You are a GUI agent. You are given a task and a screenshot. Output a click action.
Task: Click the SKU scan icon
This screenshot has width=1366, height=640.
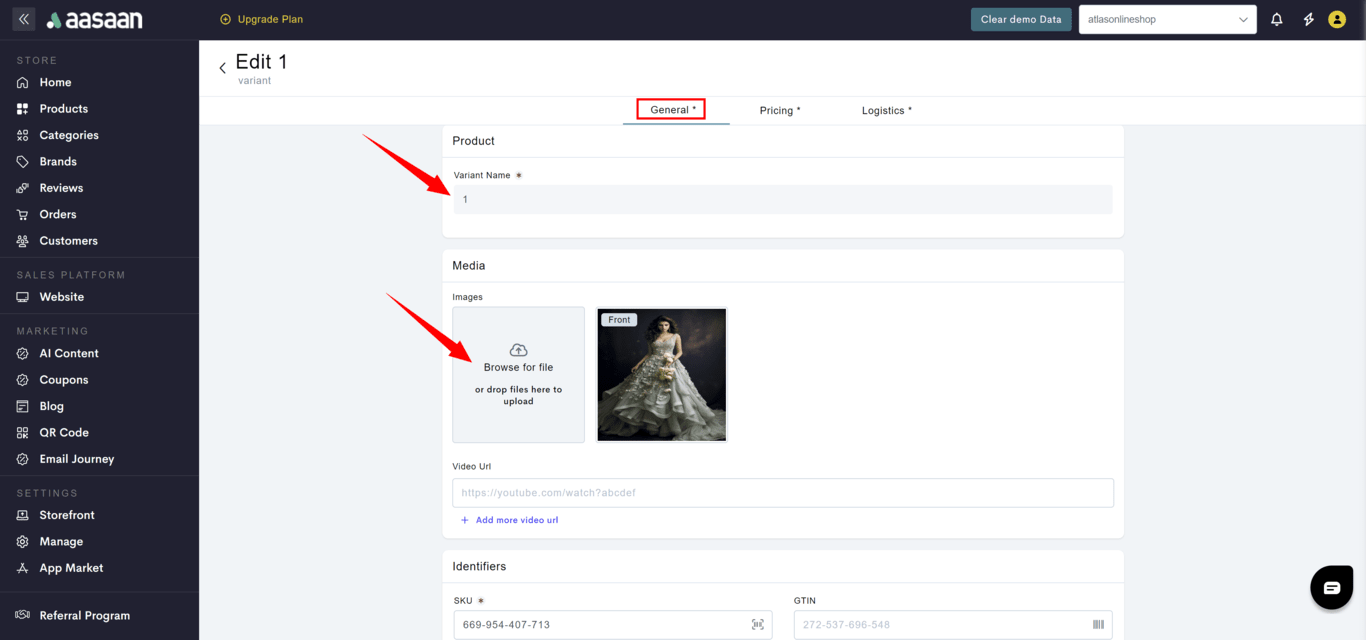tap(757, 625)
